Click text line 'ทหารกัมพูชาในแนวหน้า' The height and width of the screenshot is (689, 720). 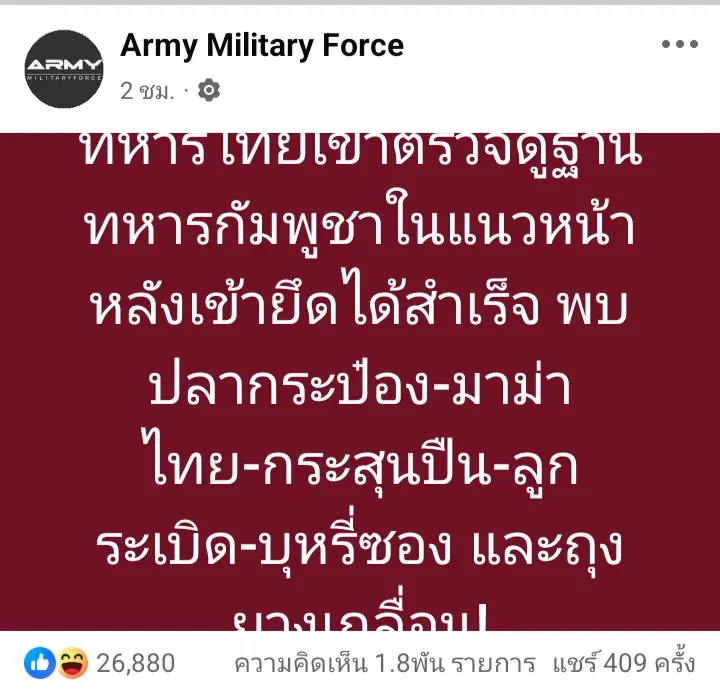(x=361, y=222)
